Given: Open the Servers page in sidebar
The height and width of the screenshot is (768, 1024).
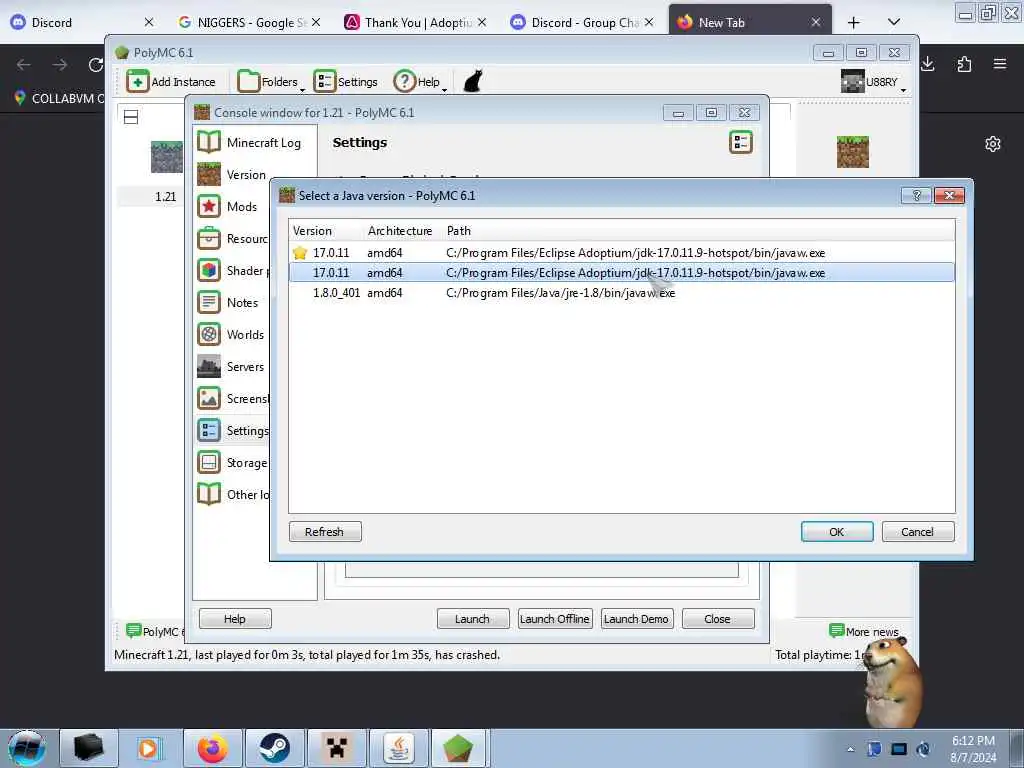Looking at the screenshot, I should click(x=231, y=366).
